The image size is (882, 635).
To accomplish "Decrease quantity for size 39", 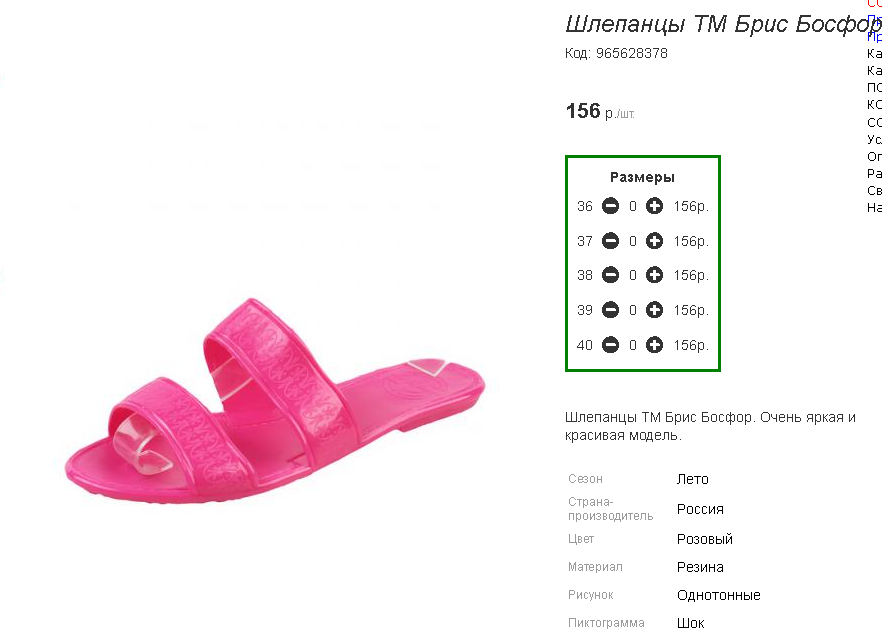I will coord(610,310).
